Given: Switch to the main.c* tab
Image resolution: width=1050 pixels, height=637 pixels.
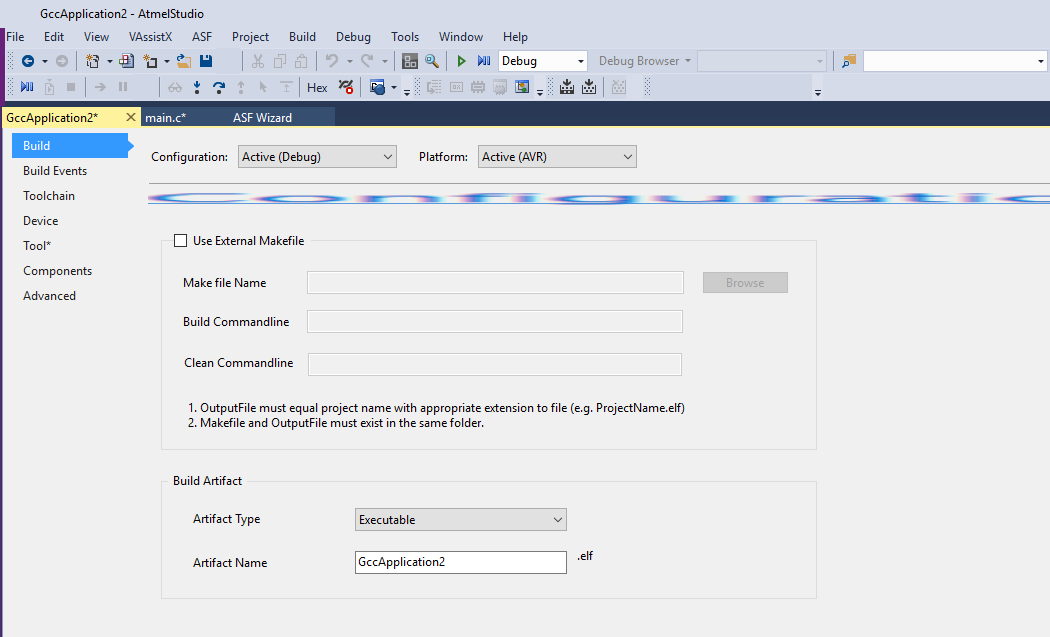Looking at the screenshot, I should pyautogui.click(x=165, y=118).
